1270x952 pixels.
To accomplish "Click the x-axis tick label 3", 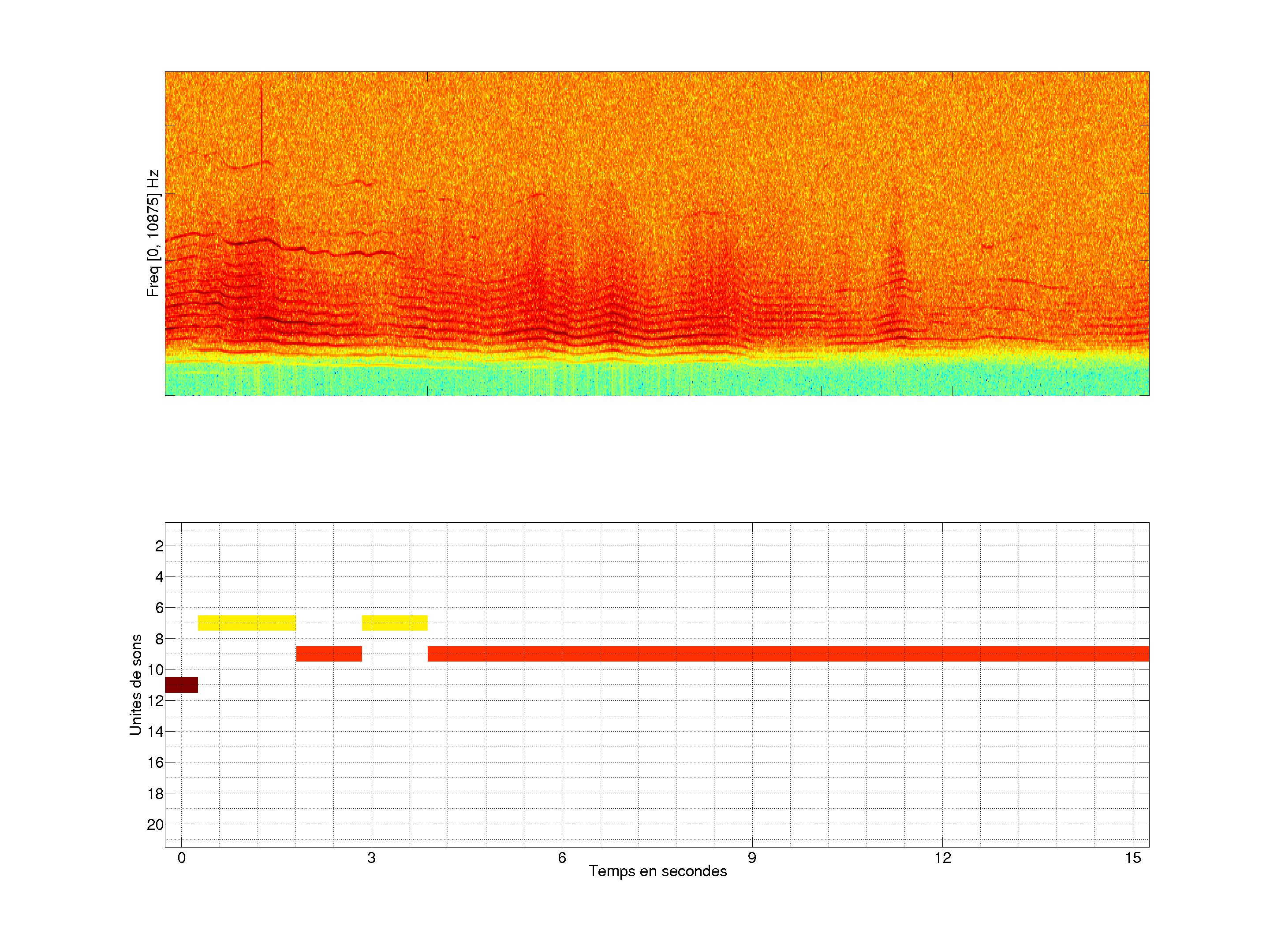I will [x=371, y=858].
